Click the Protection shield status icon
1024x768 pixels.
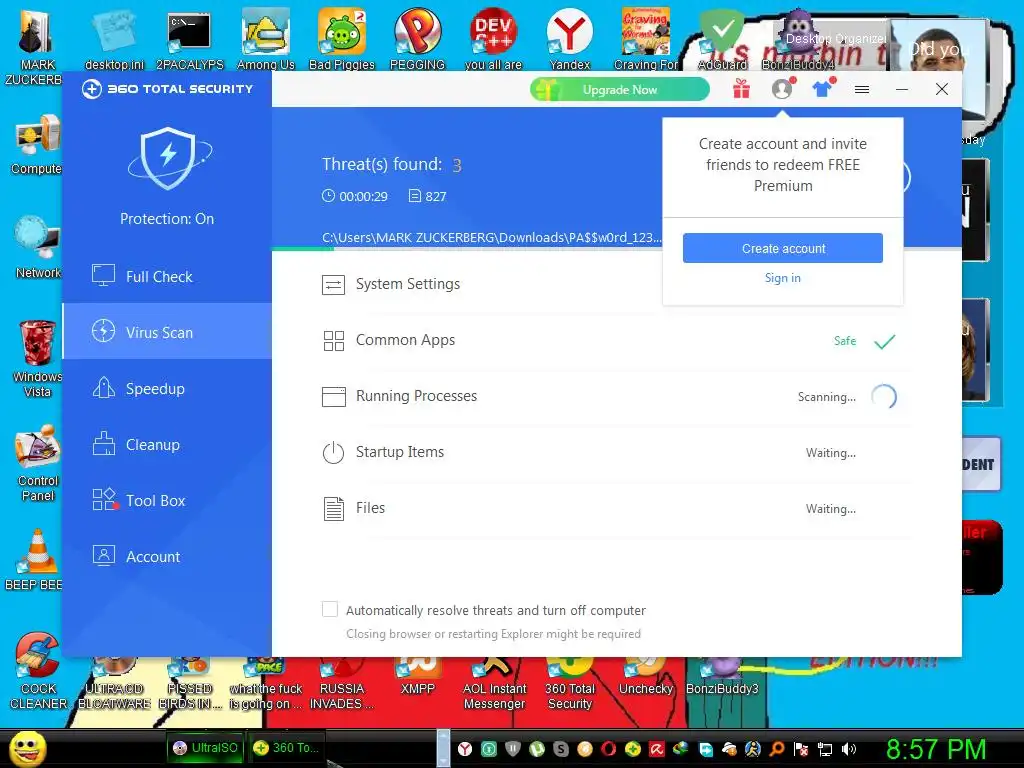168,158
